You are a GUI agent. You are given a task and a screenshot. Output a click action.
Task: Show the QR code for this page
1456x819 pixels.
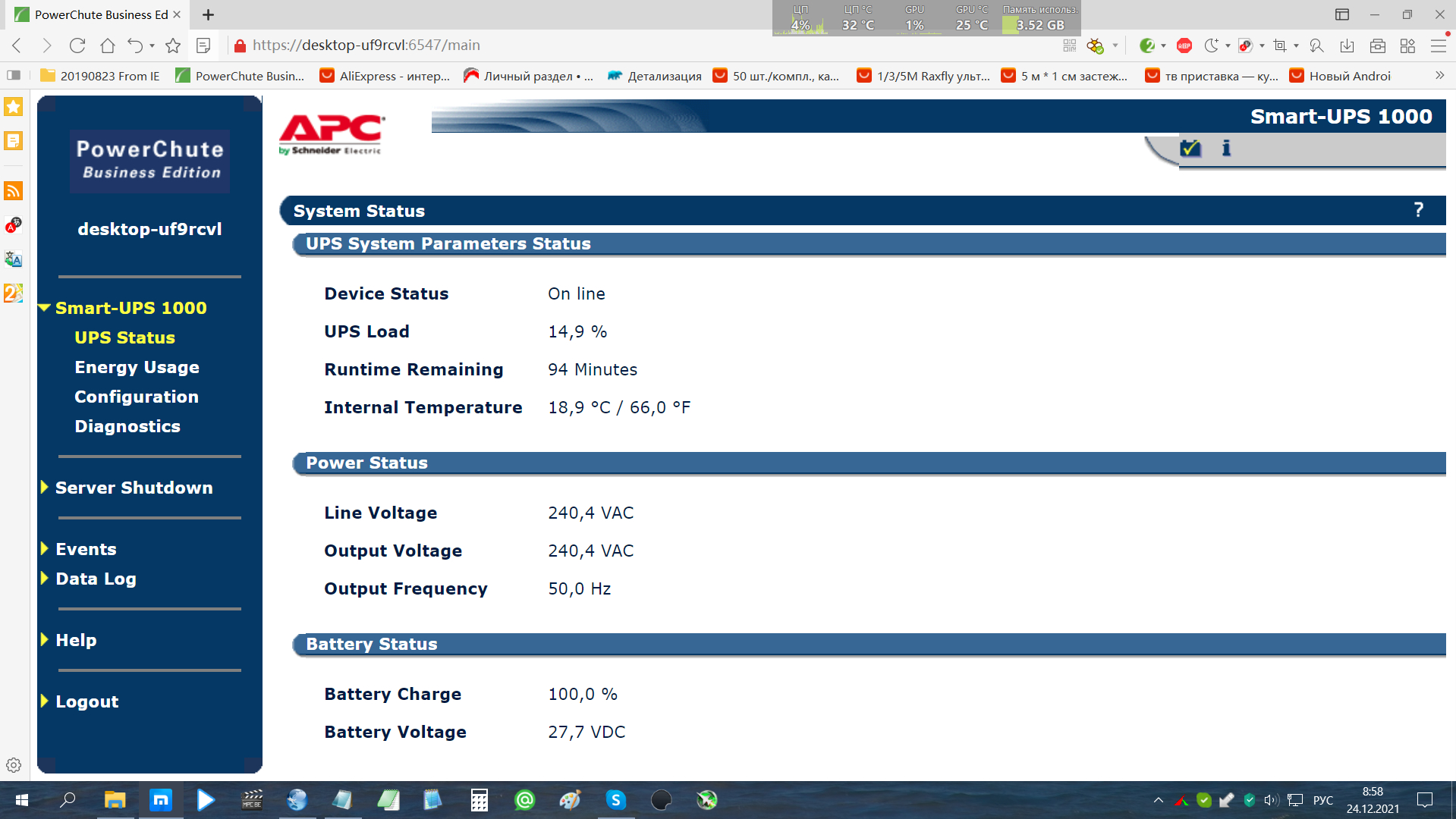tap(1070, 45)
